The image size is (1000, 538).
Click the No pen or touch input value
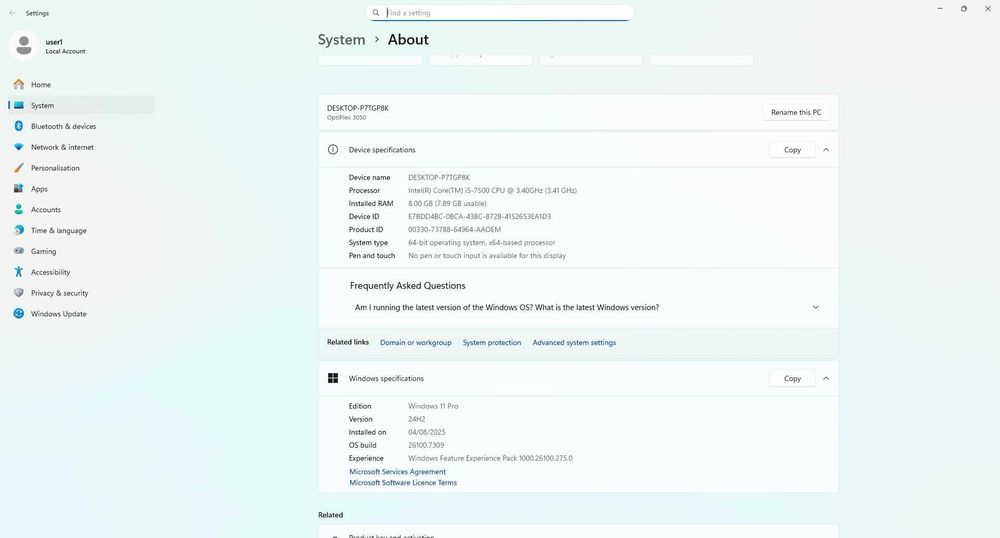tap(487, 256)
